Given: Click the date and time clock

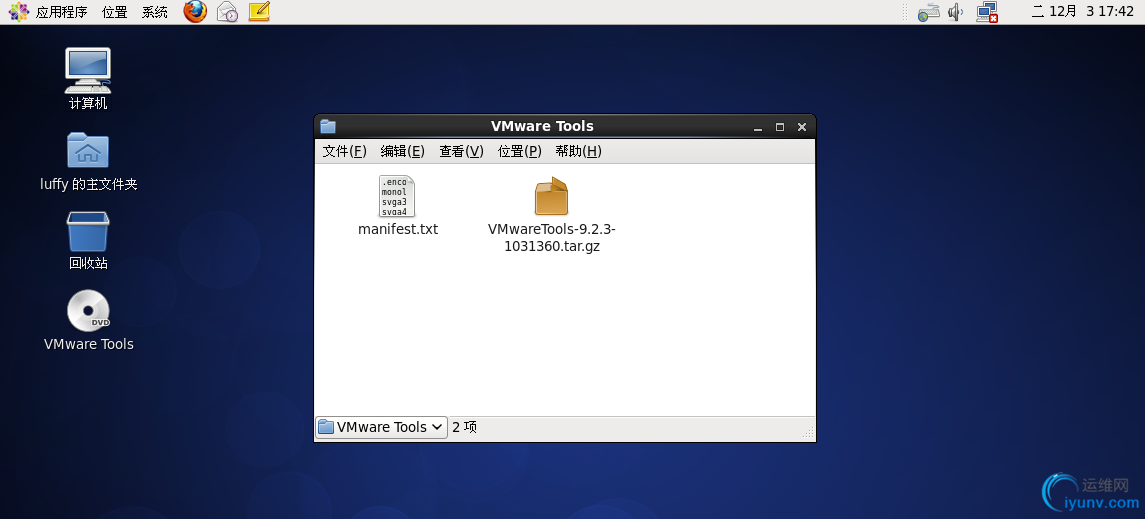Looking at the screenshot, I should pyautogui.click(x=1082, y=12).
